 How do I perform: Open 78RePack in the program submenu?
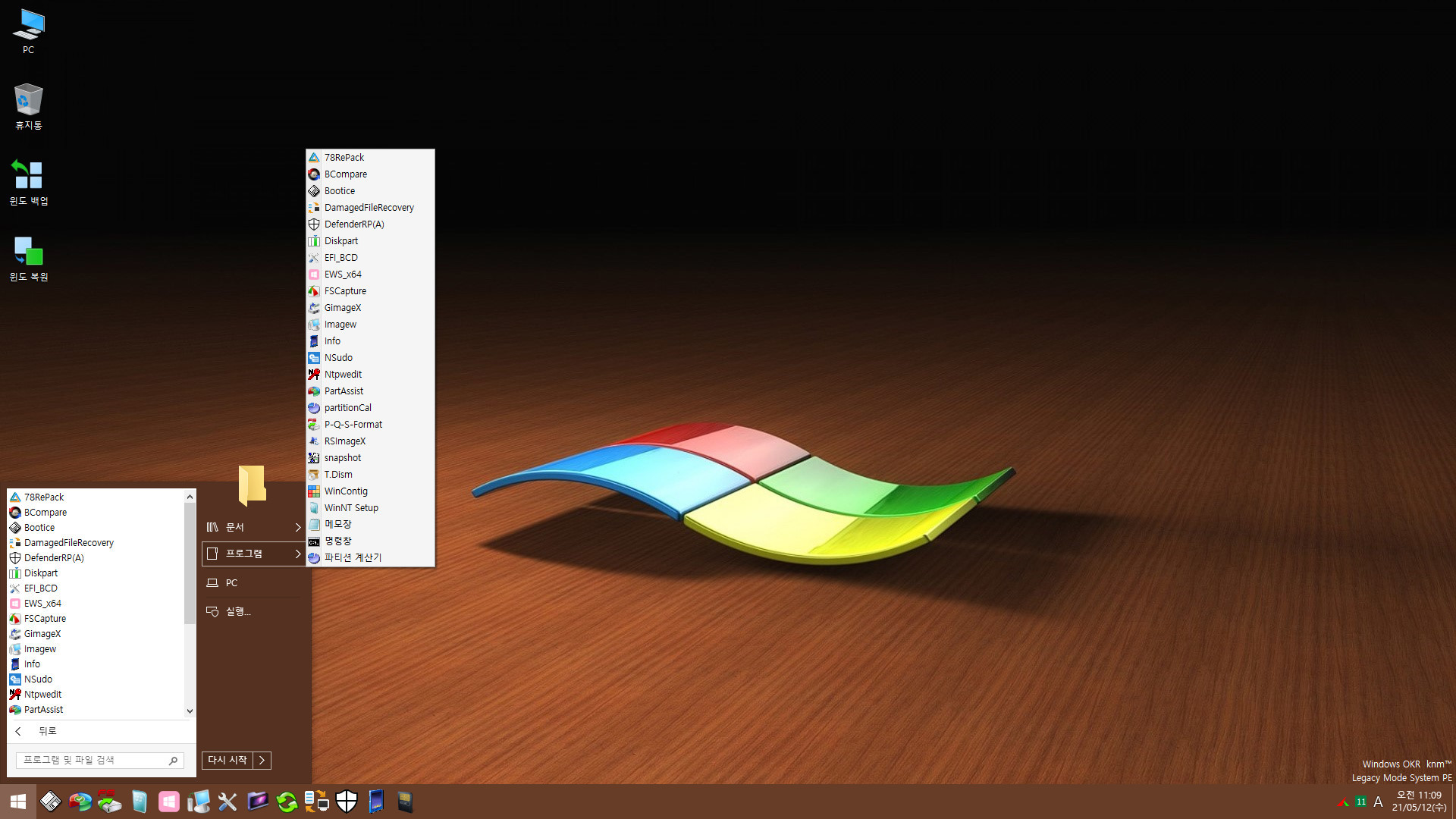coord(370,158)
